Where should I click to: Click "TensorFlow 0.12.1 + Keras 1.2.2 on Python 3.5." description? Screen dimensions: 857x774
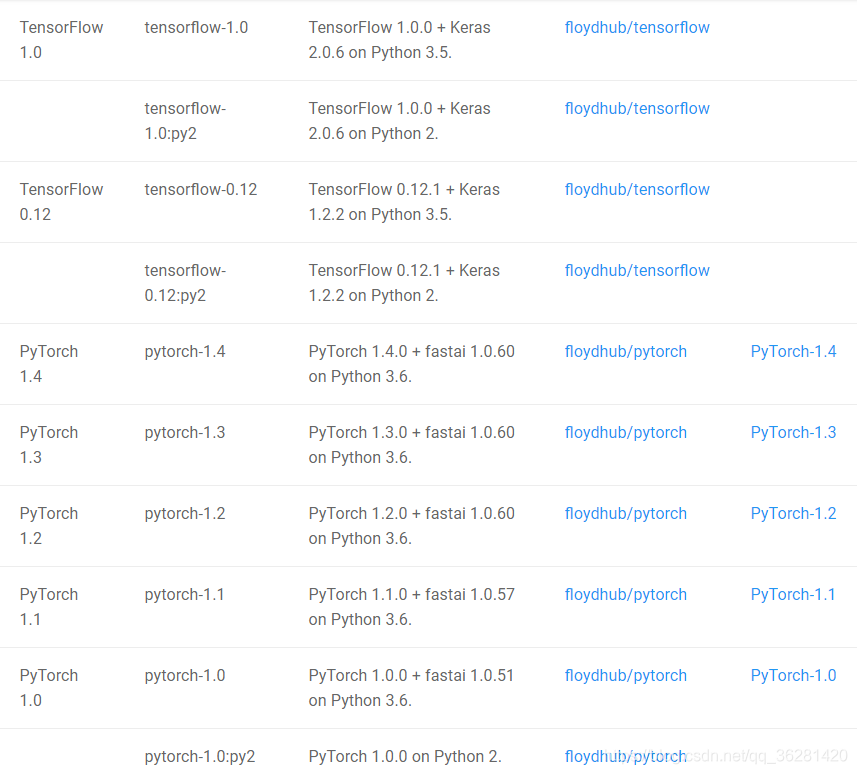point(404,202)
